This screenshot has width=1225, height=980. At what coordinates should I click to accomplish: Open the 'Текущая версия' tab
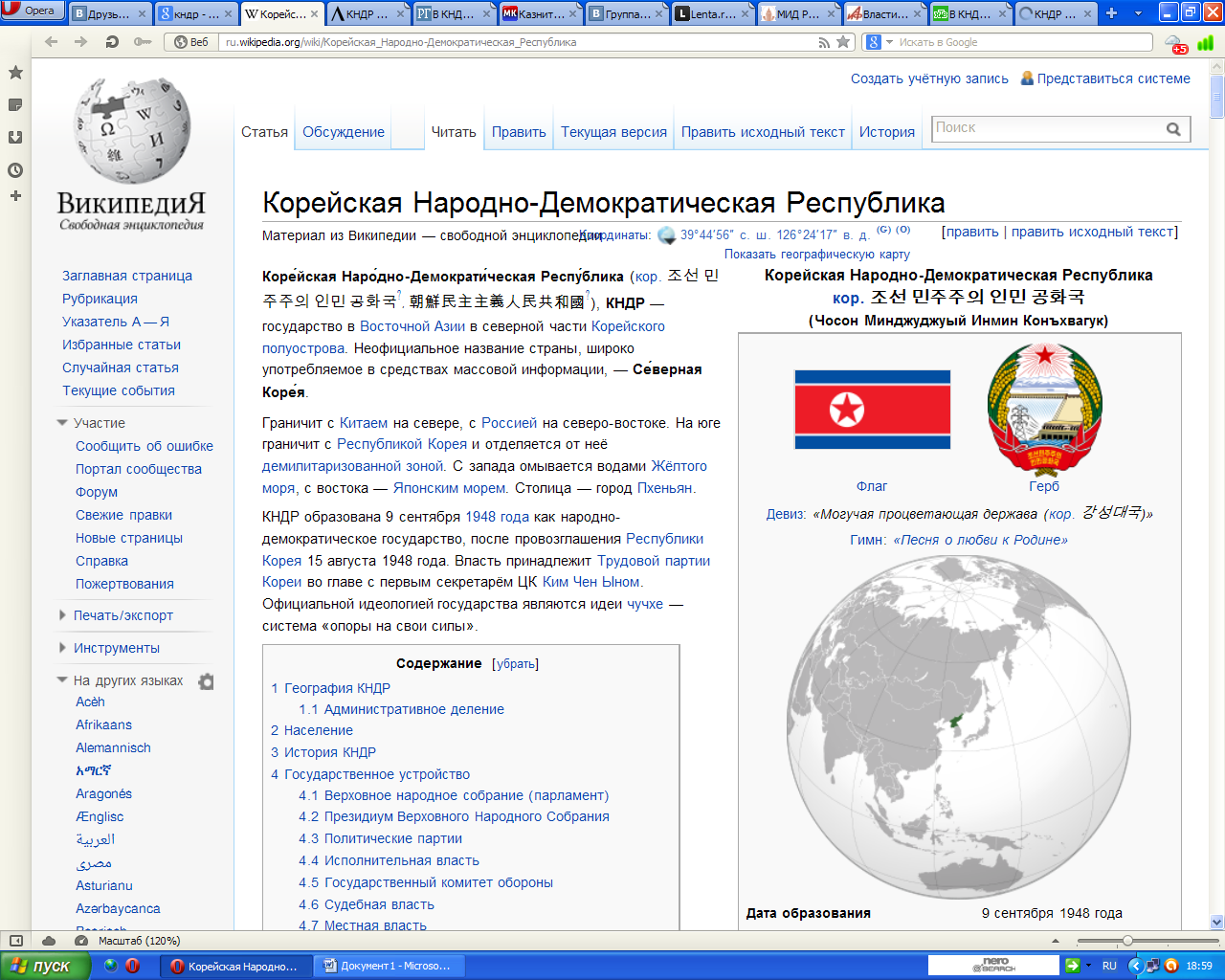(x=613, y=132)
